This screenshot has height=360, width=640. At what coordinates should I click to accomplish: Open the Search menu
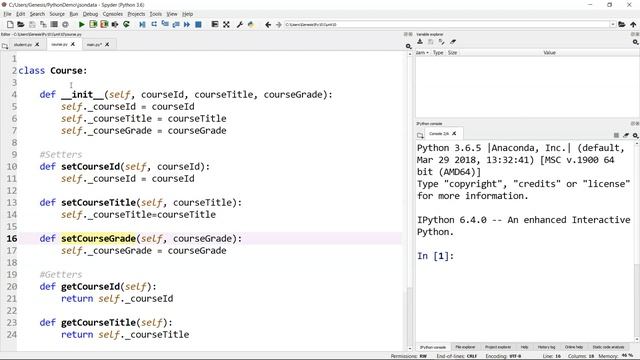[37, 14]
